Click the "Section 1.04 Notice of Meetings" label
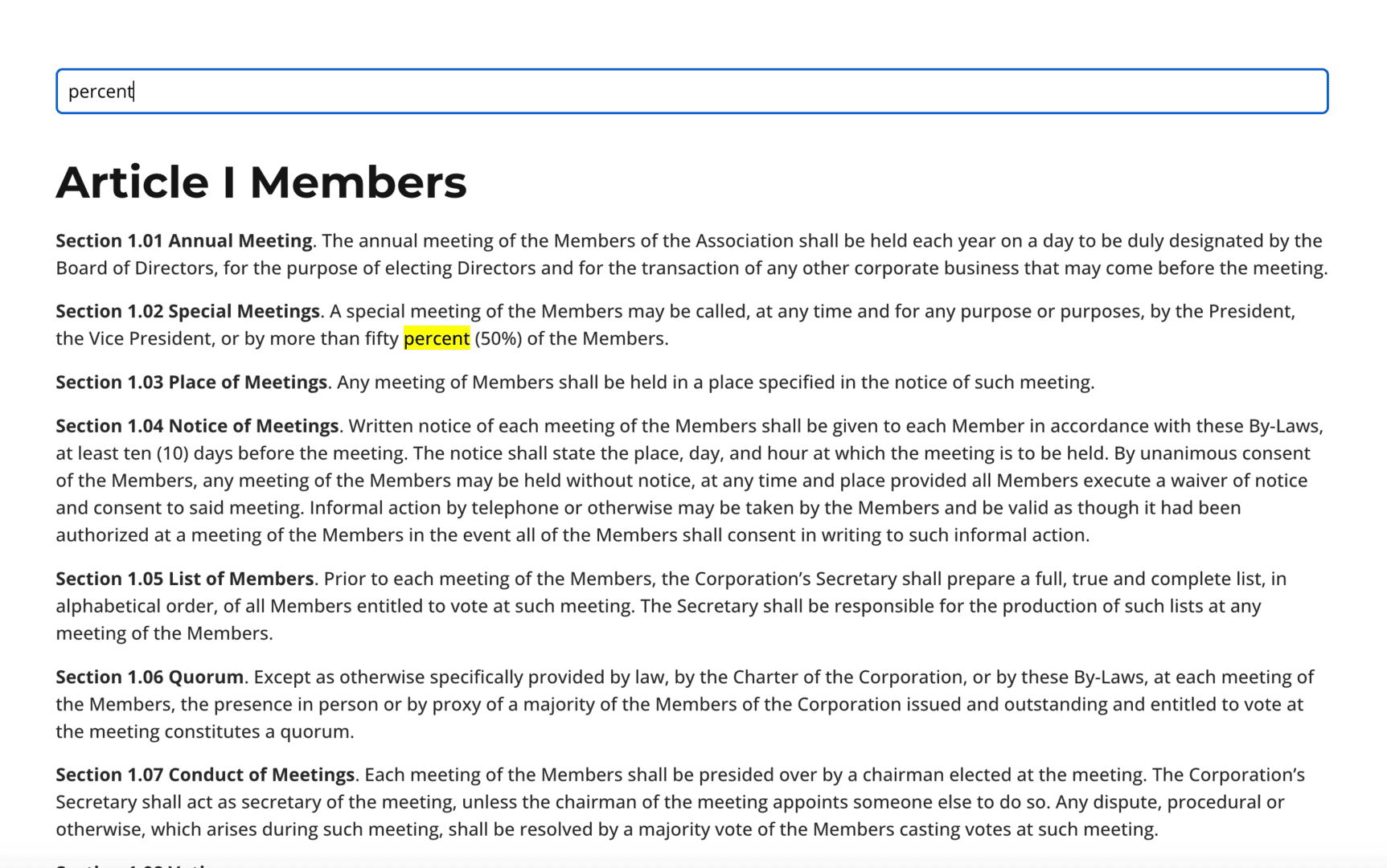Screen dimensions: 1387x868 (x=197, y=425)
